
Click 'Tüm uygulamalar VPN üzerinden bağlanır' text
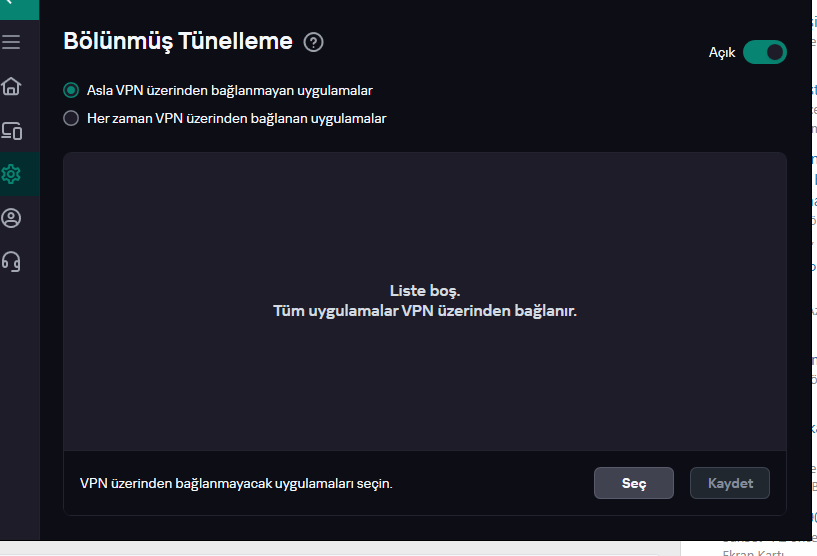(425, 311)
